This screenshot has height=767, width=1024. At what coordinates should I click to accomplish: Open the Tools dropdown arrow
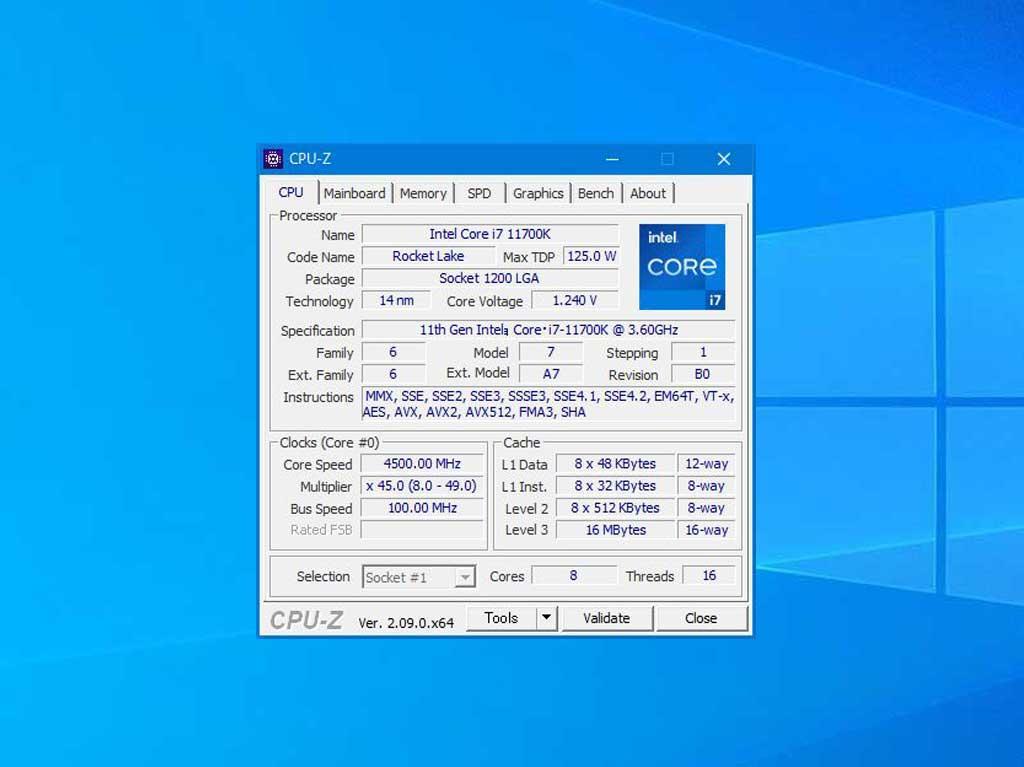(x=547, y=617)
